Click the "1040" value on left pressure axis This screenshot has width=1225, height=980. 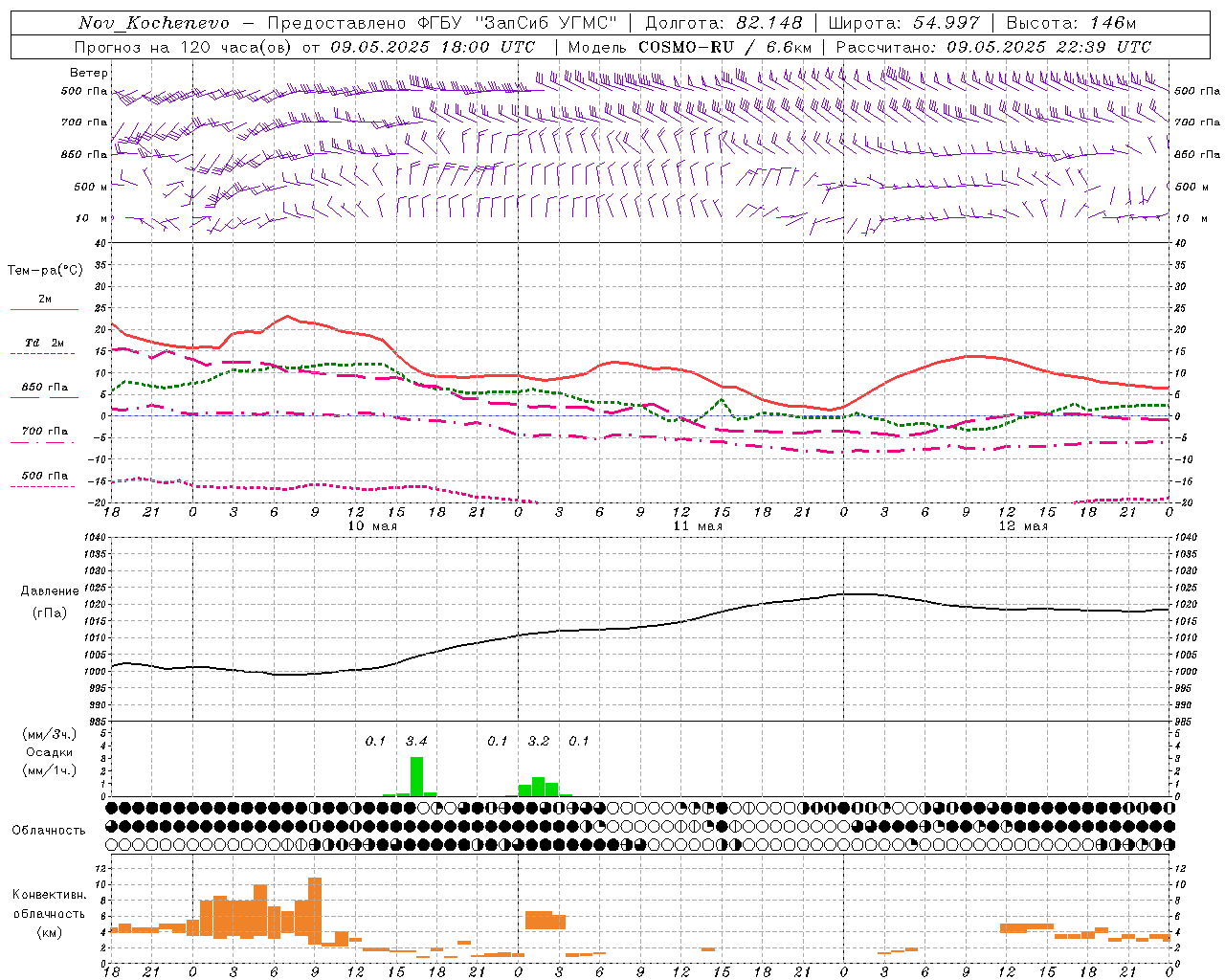[96, 538]
